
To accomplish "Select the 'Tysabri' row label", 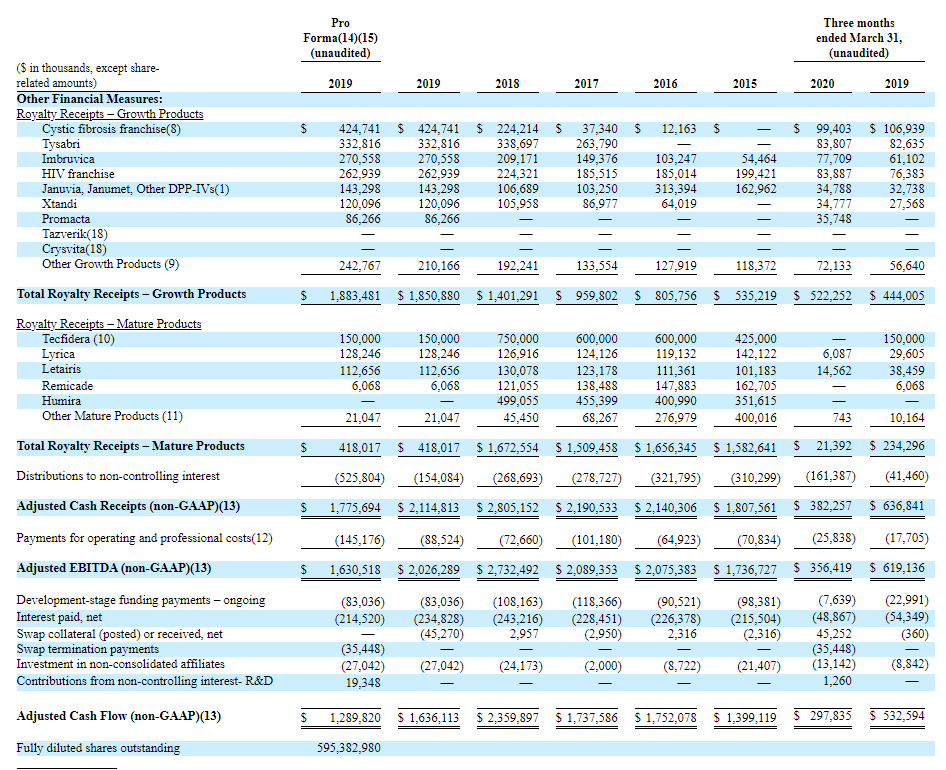I will tap(60, 144).
